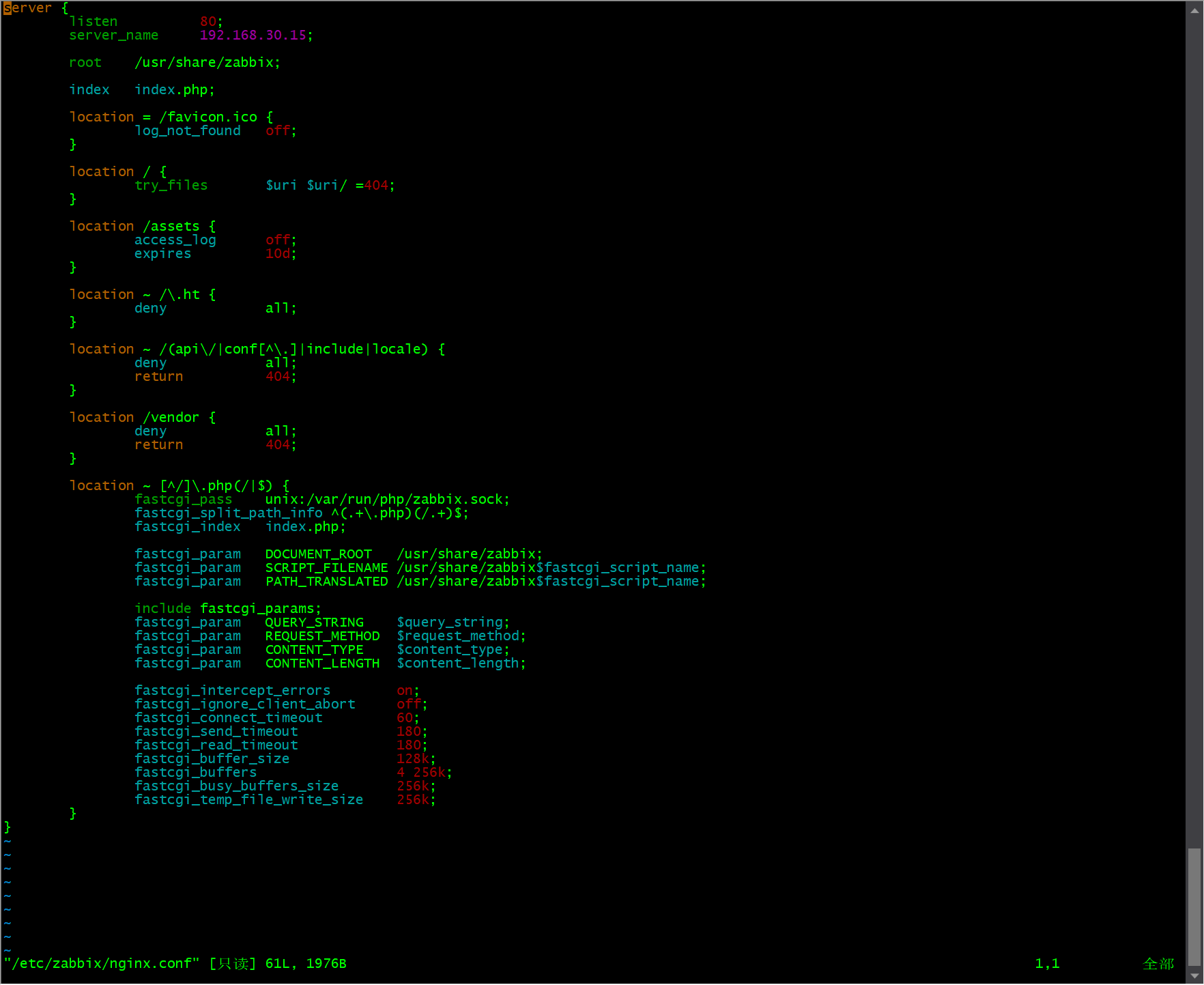This screenshot has width=1204, height=985.
Task: Click the '1,1' cursor position indicator
Action: click(1048, 963)
